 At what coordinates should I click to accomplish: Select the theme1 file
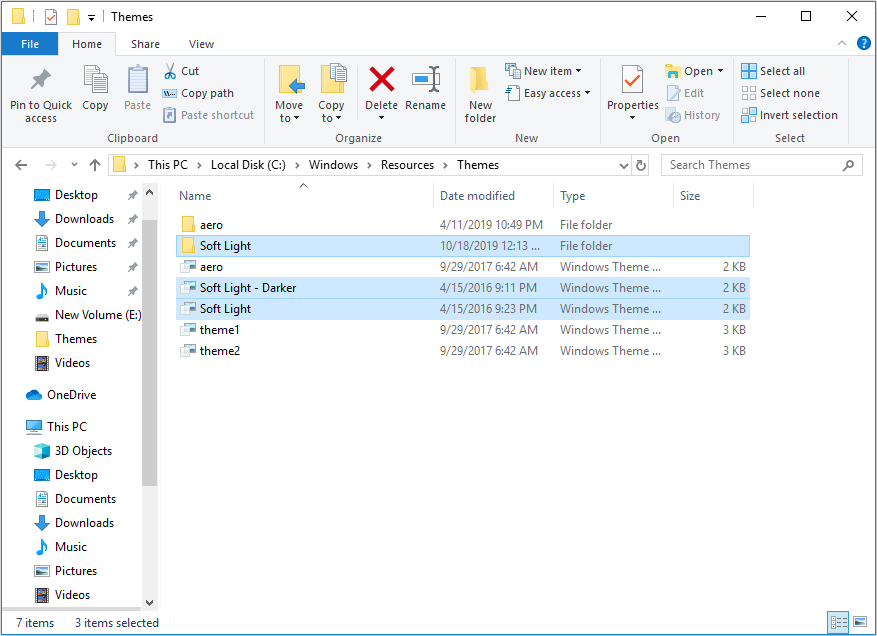point(463,330)
